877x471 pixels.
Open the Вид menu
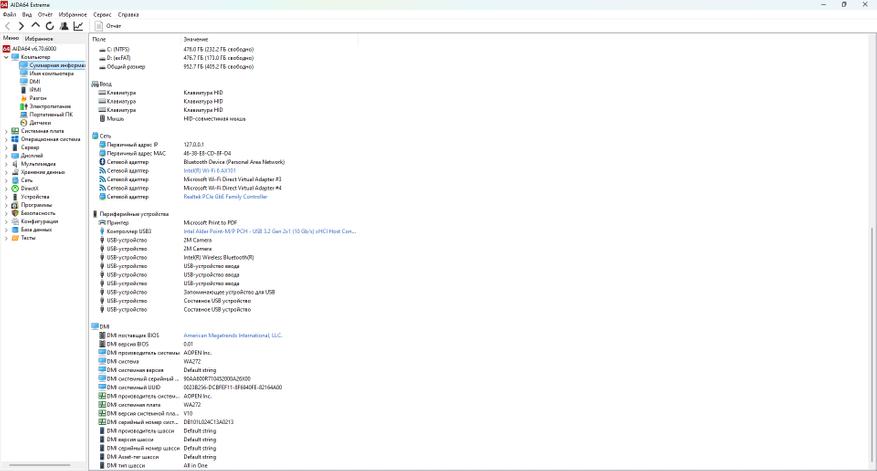pos(27,15)
